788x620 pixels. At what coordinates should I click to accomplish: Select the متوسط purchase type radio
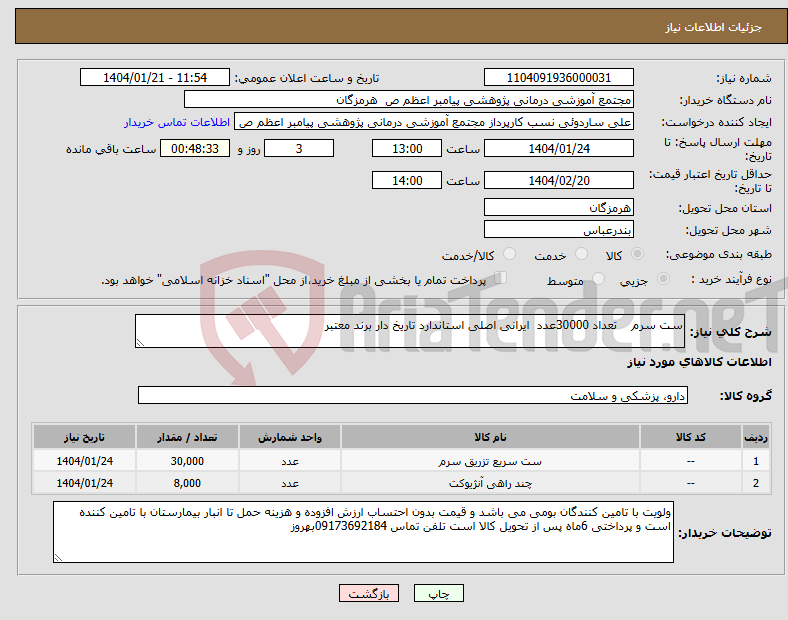[598, 279]
